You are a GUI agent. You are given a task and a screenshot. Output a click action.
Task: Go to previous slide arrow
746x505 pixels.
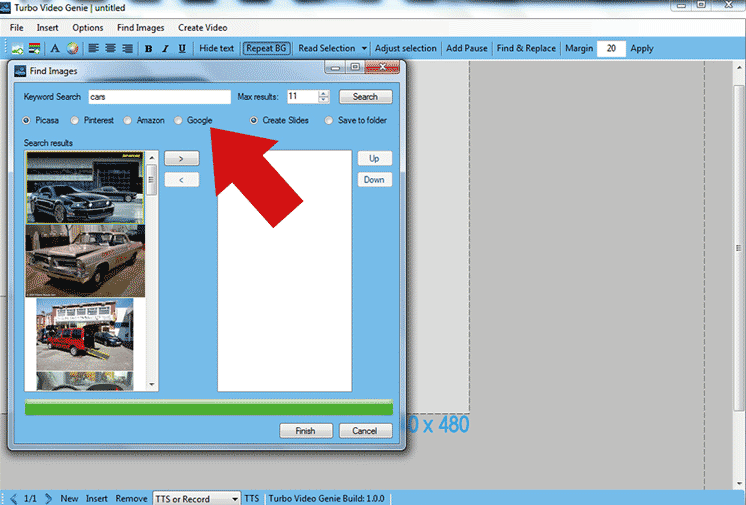pyautogui.click(x=13, y=499)
